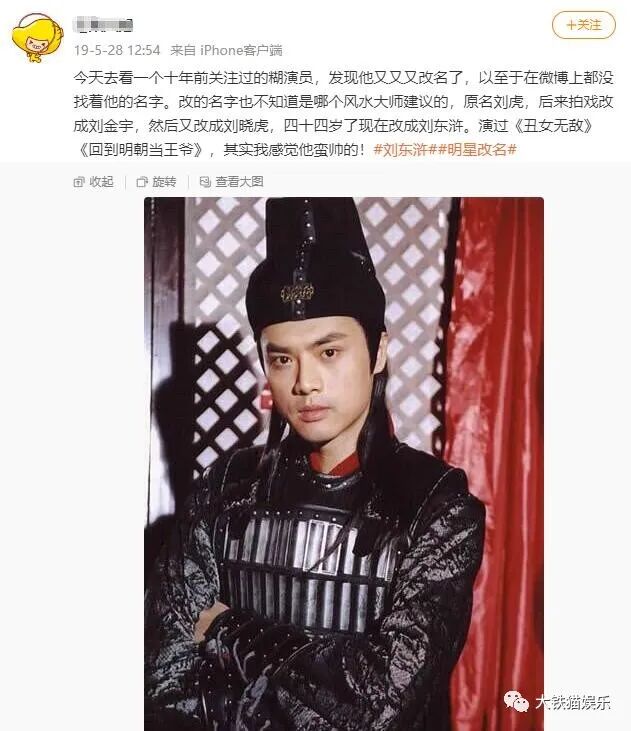Follow the user with +关注 button
The image size is (631, 731).
pyautogui.click(x=583, y=25)
